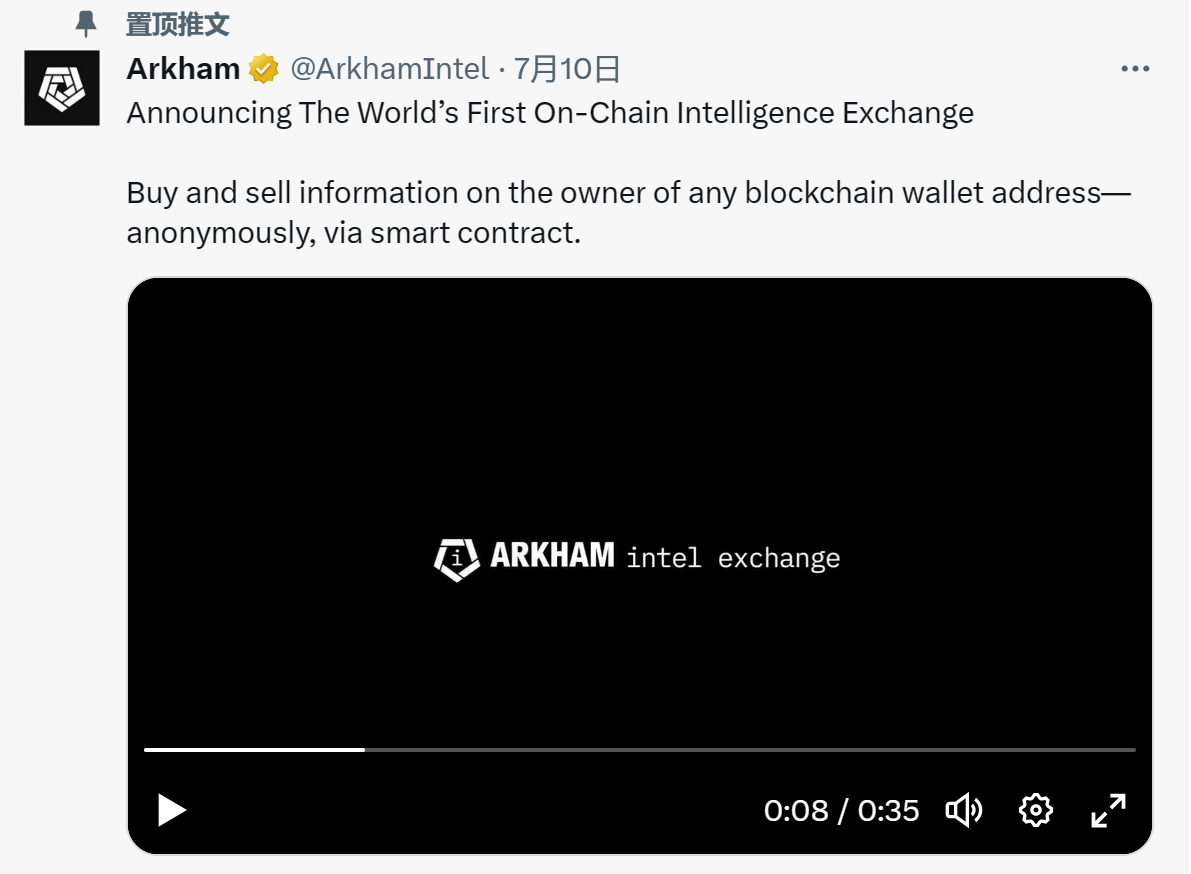Click the 0:08 elapsed time
Viewport: 1191px width, 874px height.
click(796, 810)
